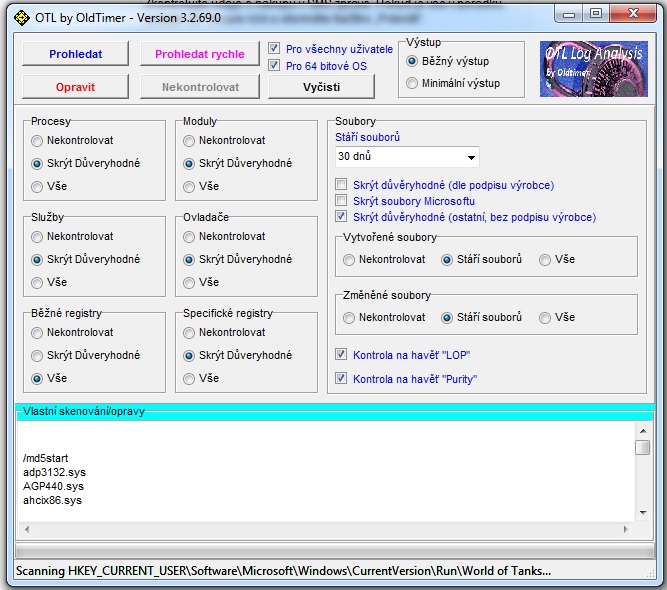Image resolution: width=667 pixels, height=590 pixels.
Task: Uncheck the Pro 64 bitové OS option
Action: tap(275, 66)
